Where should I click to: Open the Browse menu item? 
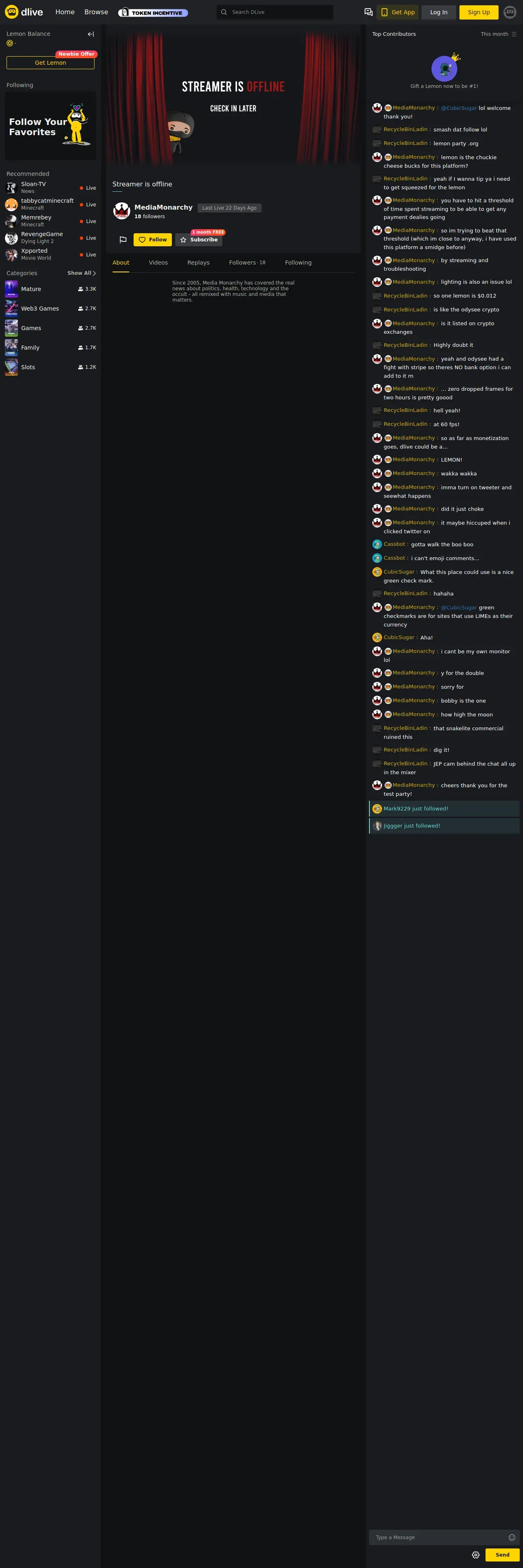(96, 12)
